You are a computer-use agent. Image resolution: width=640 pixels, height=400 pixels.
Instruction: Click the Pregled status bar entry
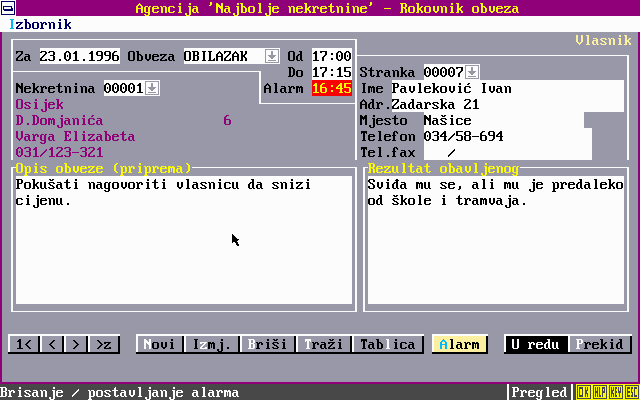click(x=540, y=392)
